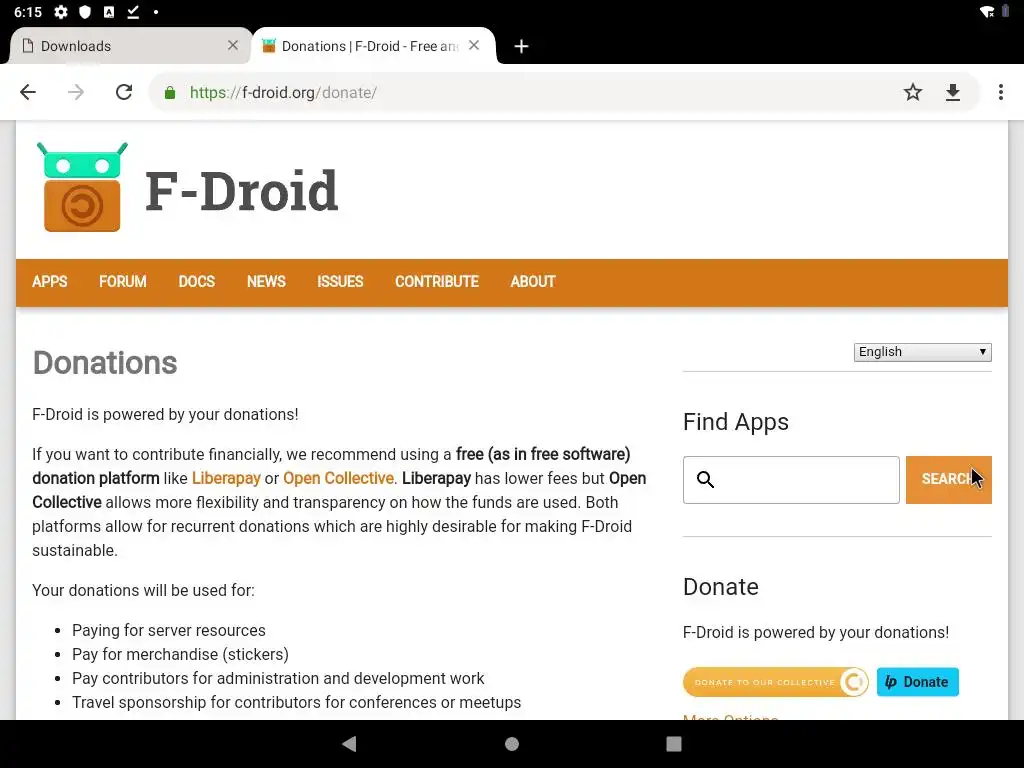Screen dimensions: 1024x768
Task: Tap the Android back navigation button
Action: tap(349, 744)
